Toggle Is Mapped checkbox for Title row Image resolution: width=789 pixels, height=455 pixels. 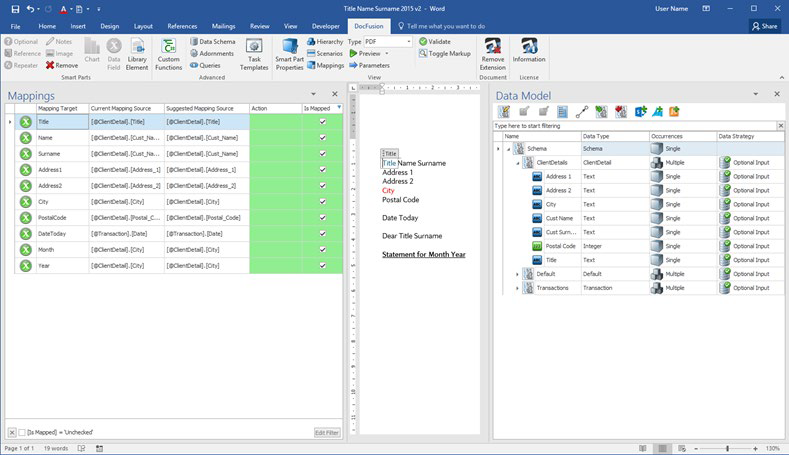click(x=323, y=122)
